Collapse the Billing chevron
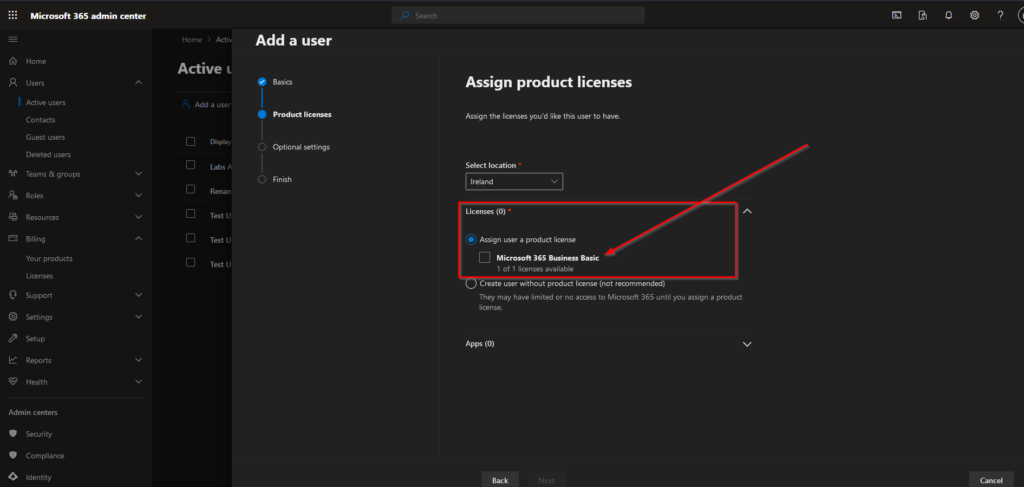1024x487 pixels. [138, 239]
